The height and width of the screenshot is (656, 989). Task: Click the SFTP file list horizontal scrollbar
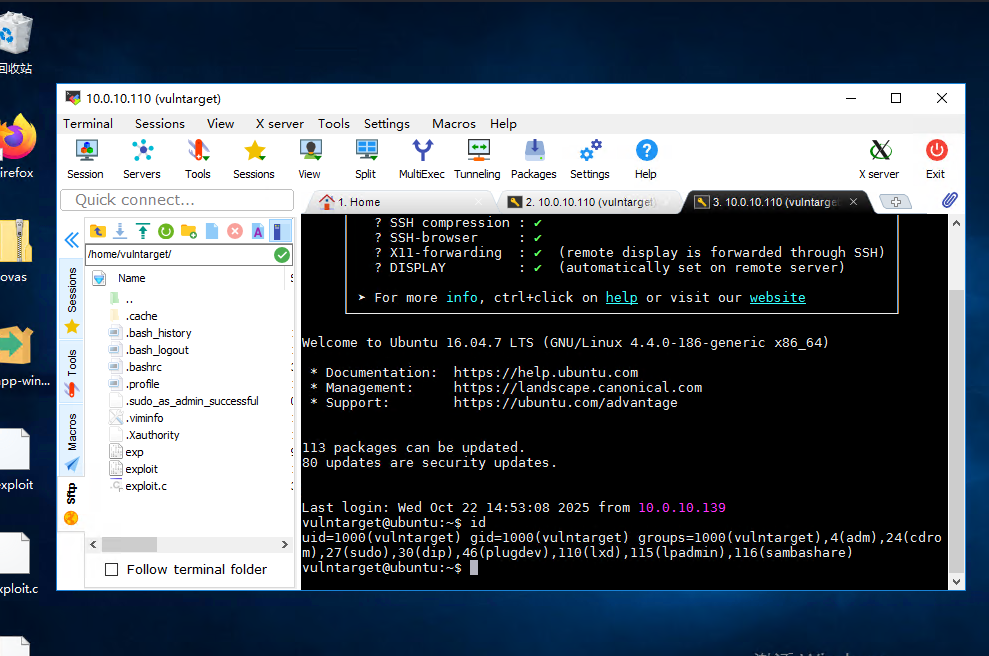[130, 544]
